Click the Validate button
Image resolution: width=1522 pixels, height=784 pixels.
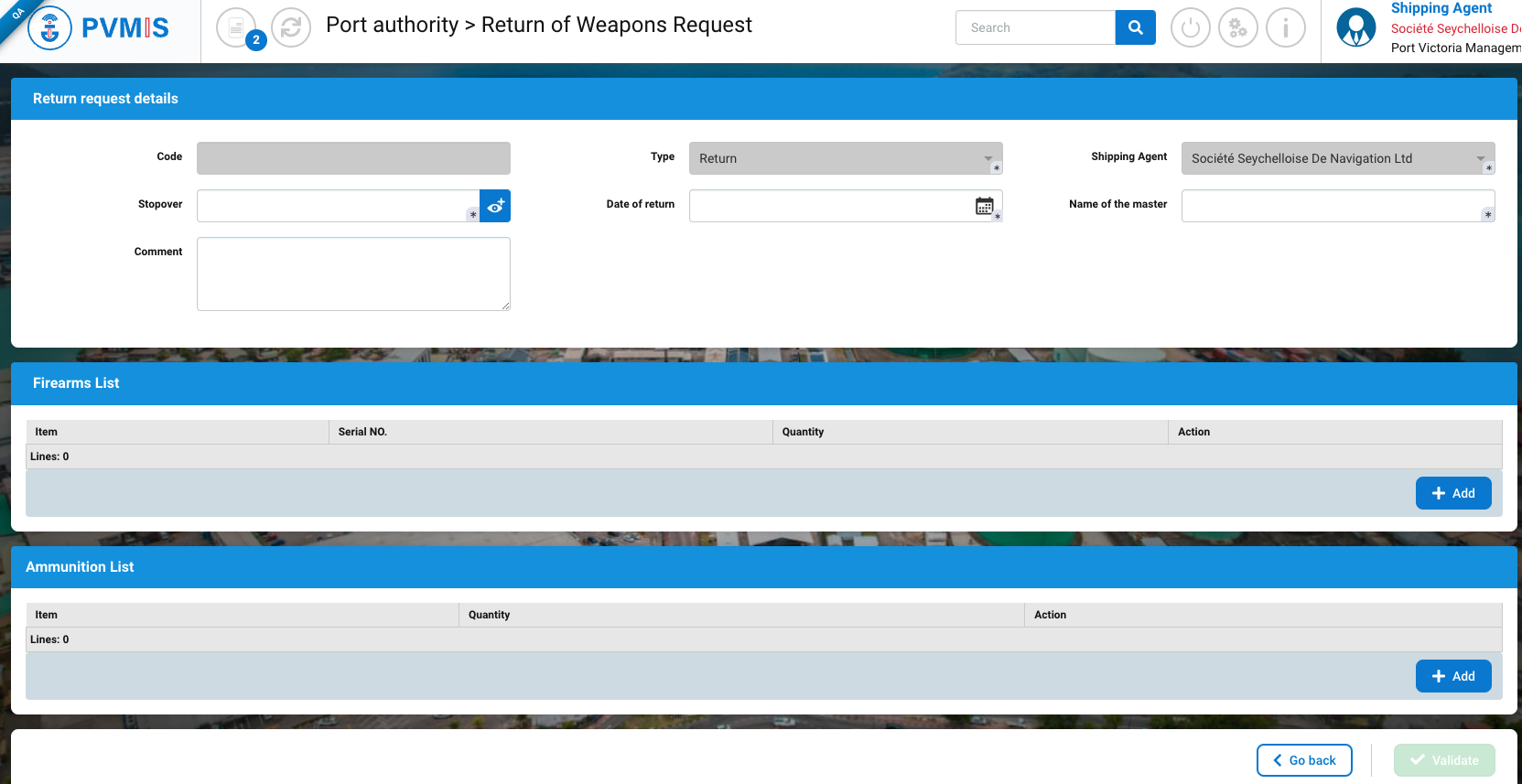1443,760
